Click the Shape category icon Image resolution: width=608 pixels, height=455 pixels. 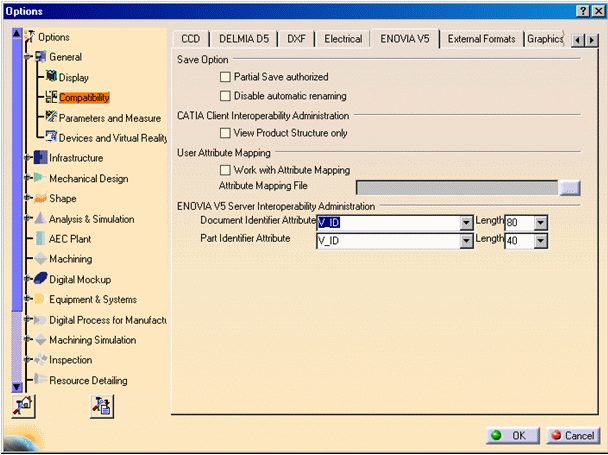(40, 198)
